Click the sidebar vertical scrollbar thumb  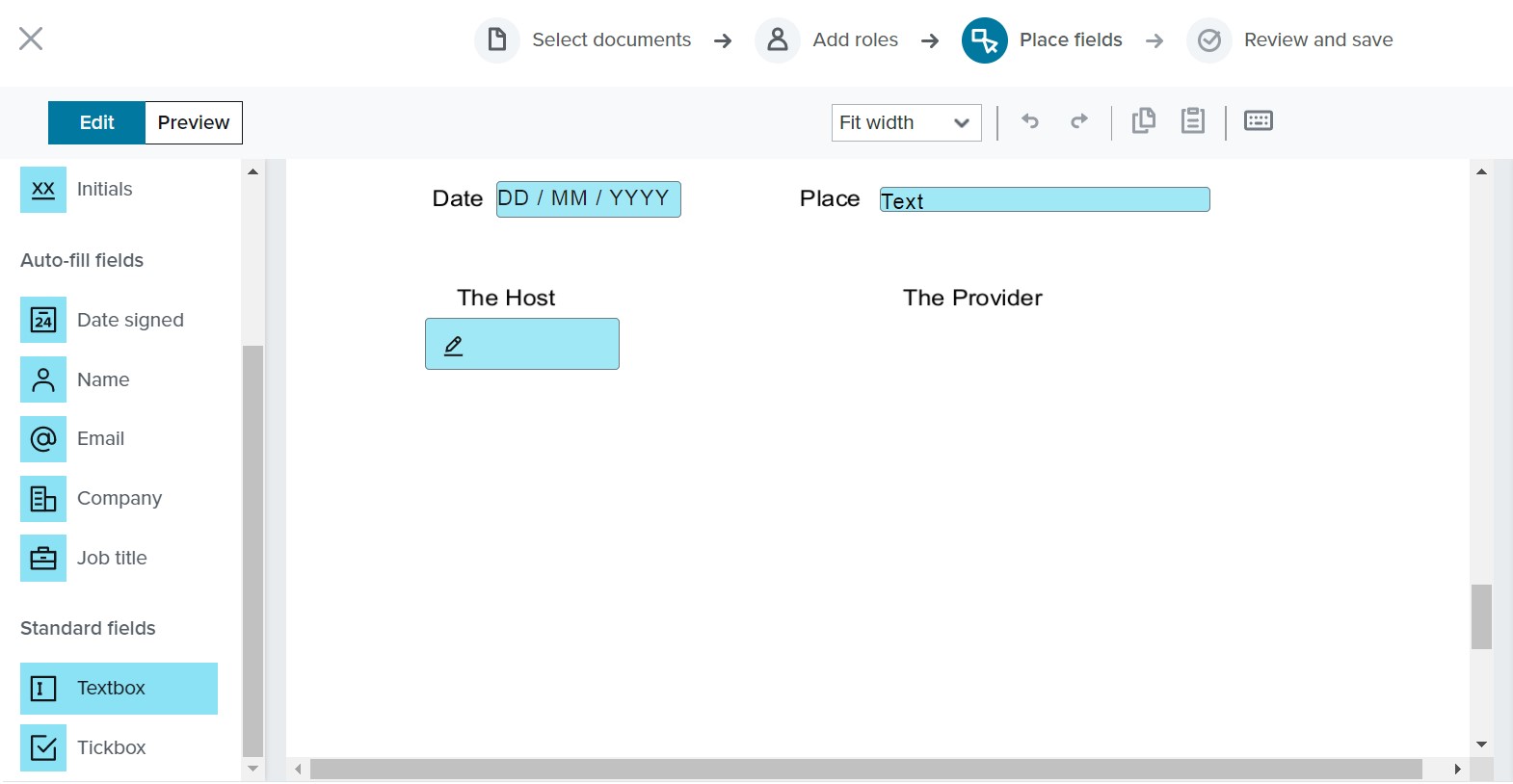coord(252,551)
